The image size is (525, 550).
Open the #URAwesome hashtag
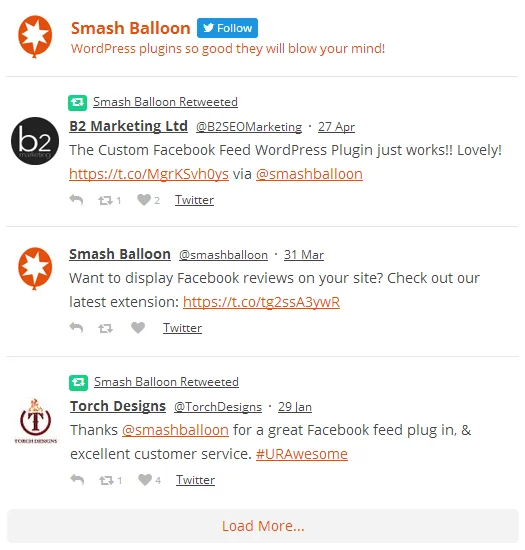click(x=302, y=454)
